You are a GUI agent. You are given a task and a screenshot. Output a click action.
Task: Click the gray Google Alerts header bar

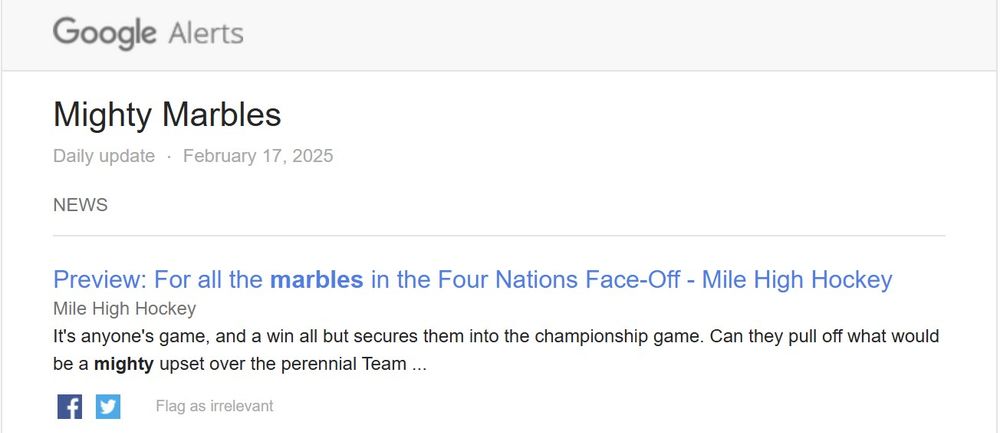[600, 35]
